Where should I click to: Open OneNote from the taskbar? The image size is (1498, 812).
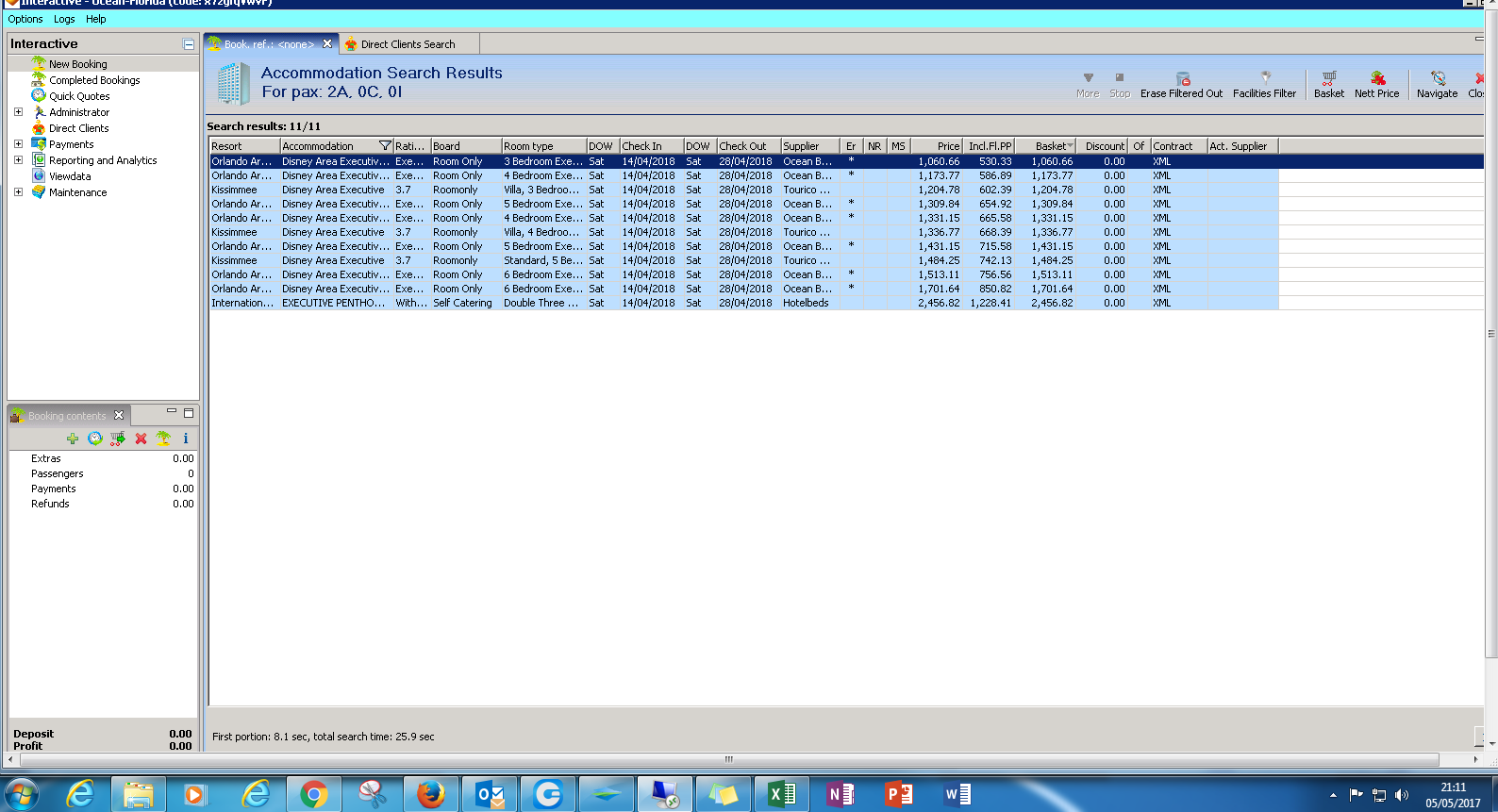point(840,794)
